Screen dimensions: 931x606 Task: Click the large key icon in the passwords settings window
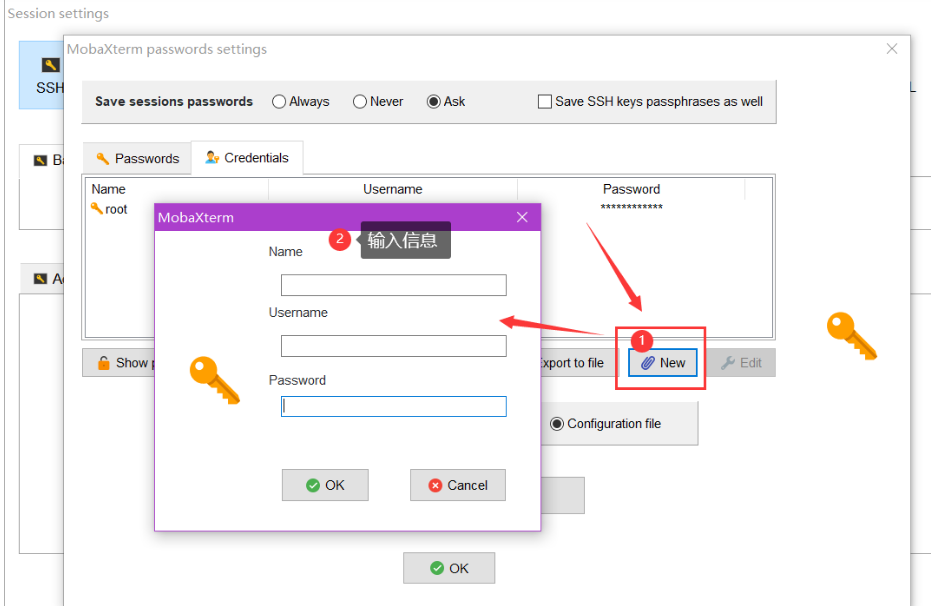[852, 336]
